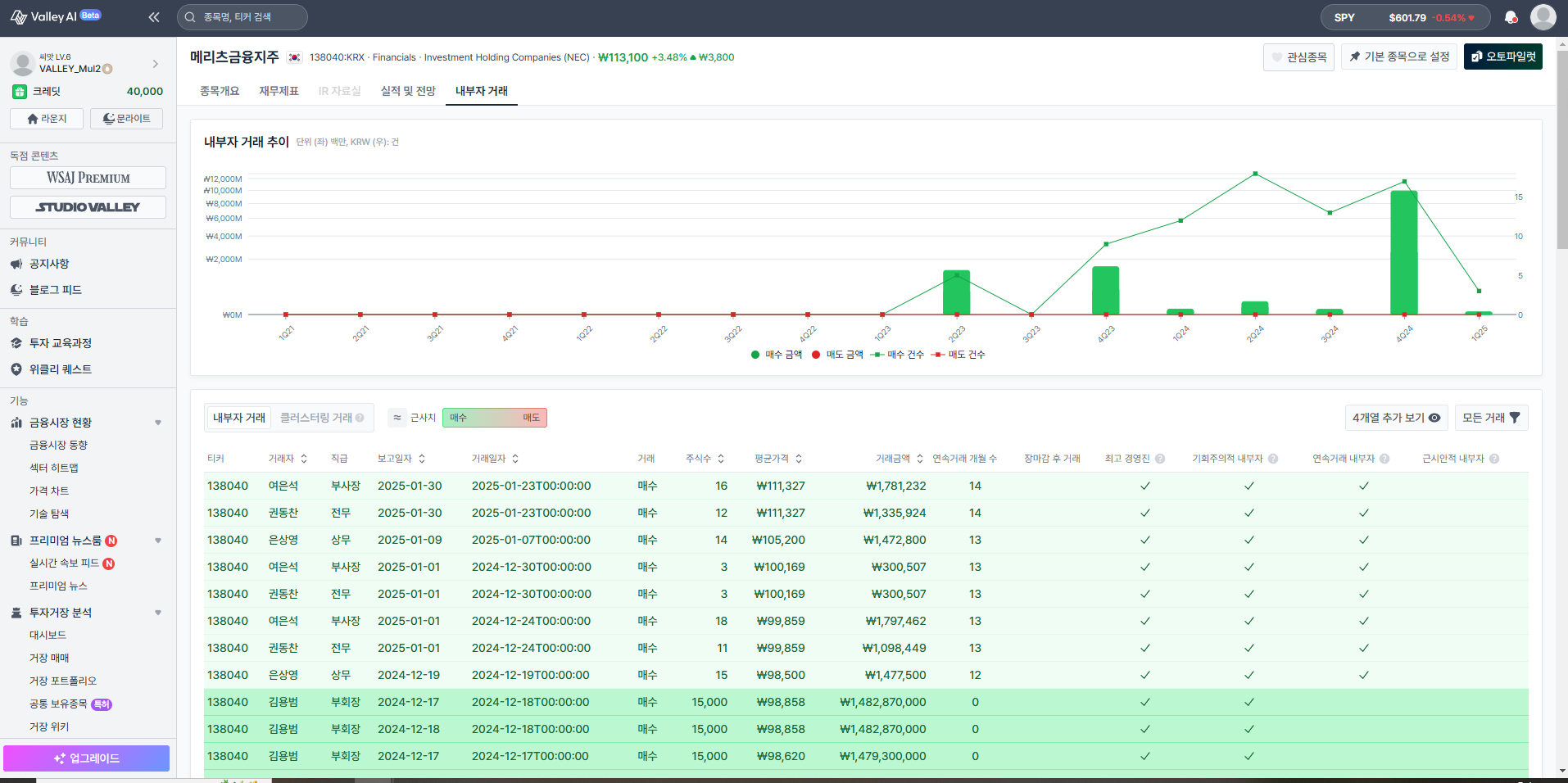The width and height of the screenshot is (1568, 783).
Task: Click the info icon beside 기회주의적 내부자
Action: [1273, 459]
